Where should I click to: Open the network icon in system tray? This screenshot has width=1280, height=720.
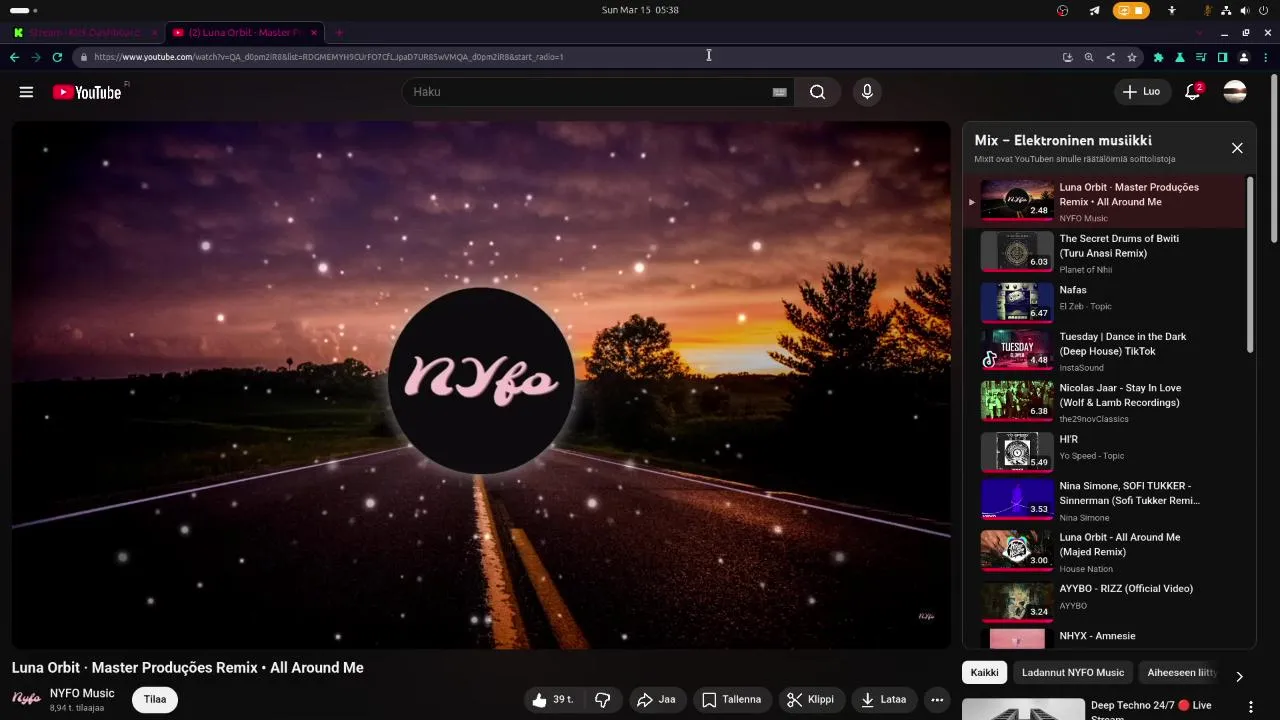click(1227, 10)
